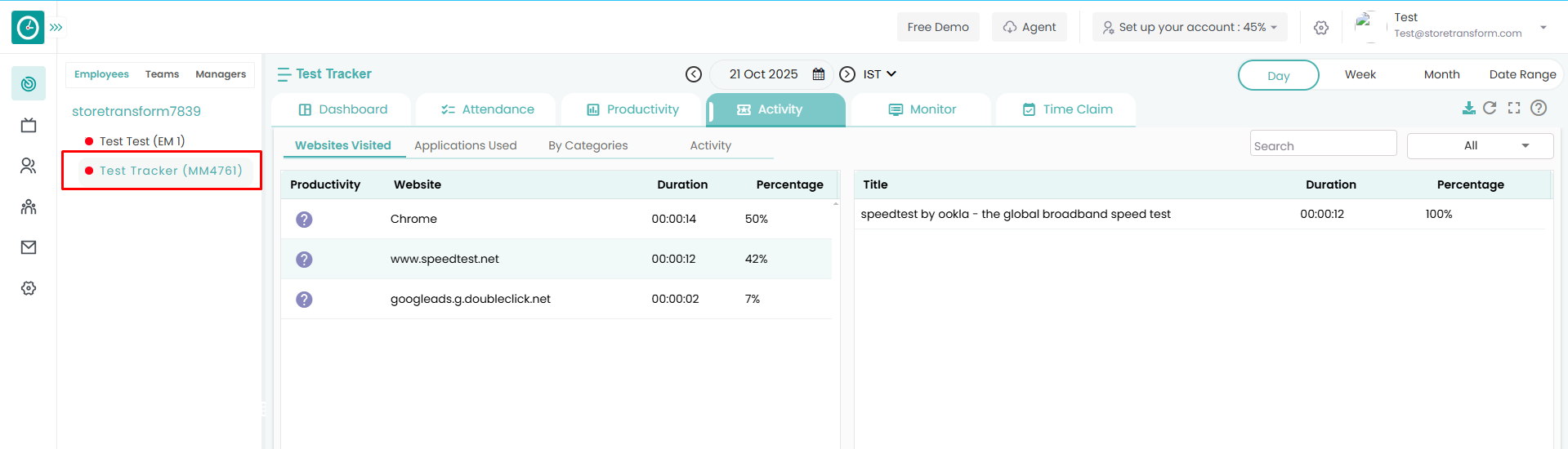Open the All filter dropdown
Image resolution: width=1568 pixels, height=449 pixels.
point(1480,145)
